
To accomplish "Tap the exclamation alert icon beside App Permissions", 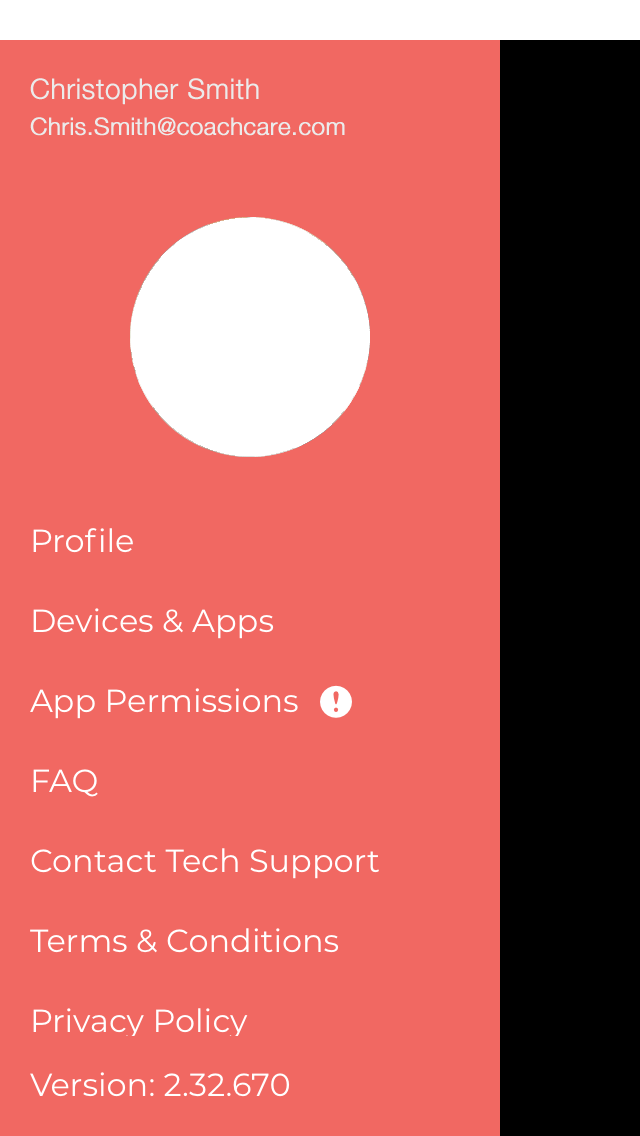I will [336, 702].
